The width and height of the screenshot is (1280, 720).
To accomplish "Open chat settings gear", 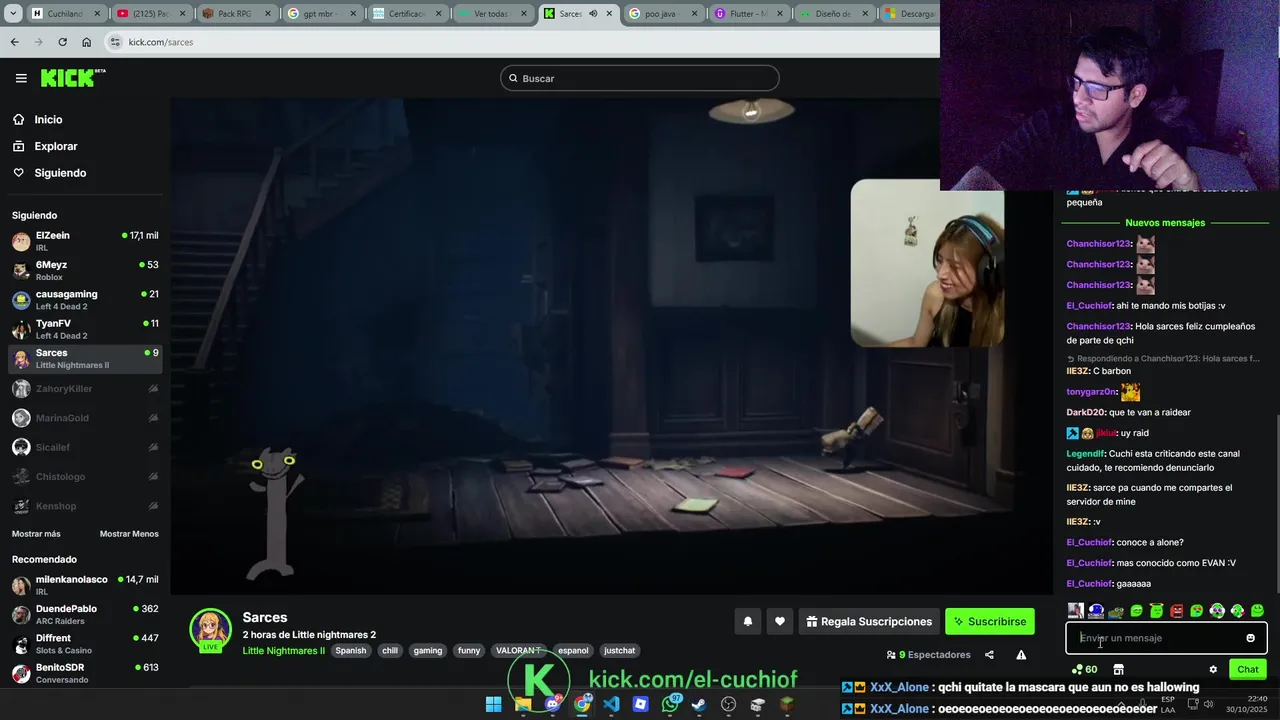I will [1213, 669].
